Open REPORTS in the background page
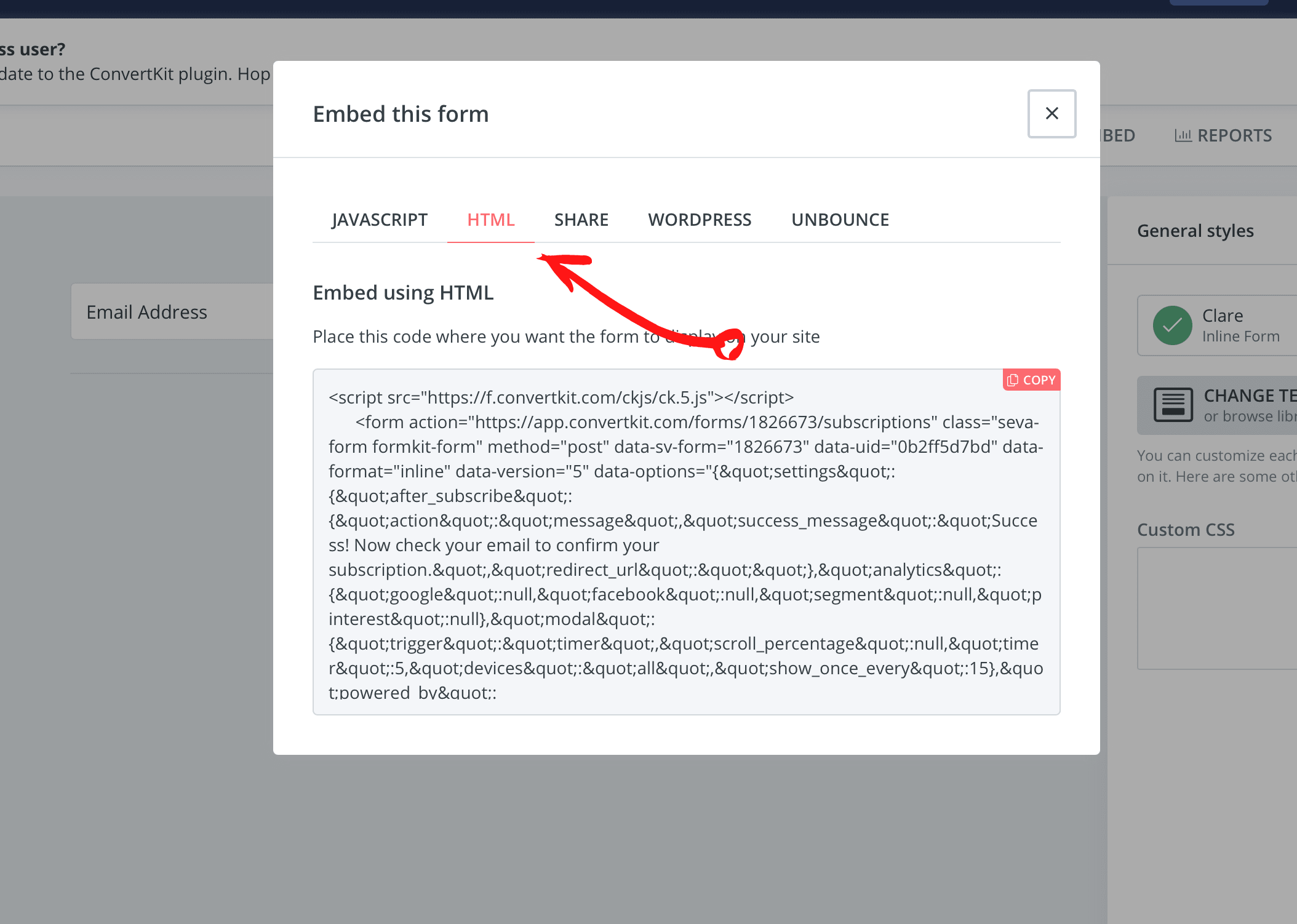The width and height of the screenshot is (1297, 924). tap(1223, 135)
